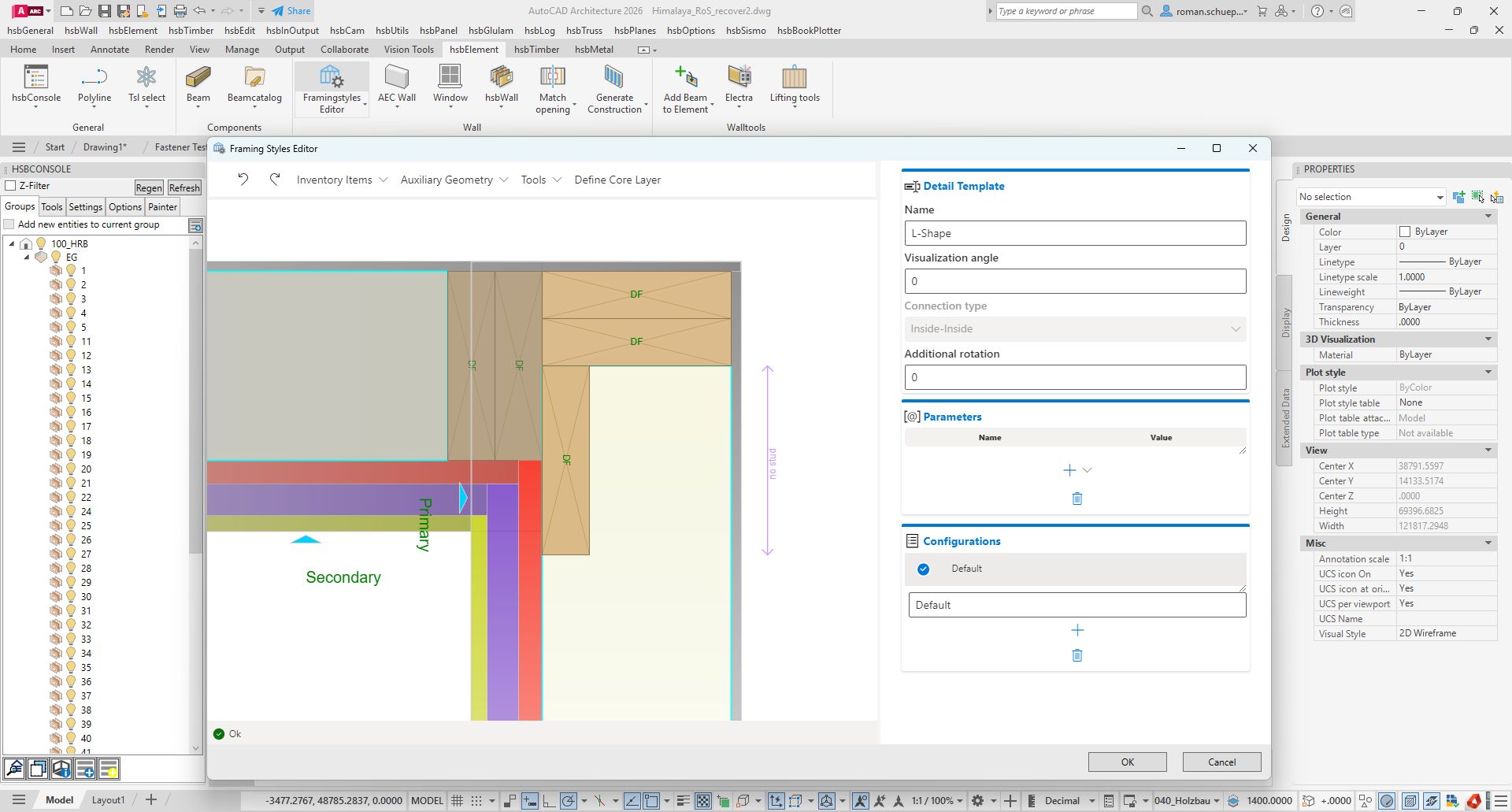Click the undo arrow in Framing Styles Editor
The height and width of the screenshot is (812, 1512).
[x=243, y=180]
